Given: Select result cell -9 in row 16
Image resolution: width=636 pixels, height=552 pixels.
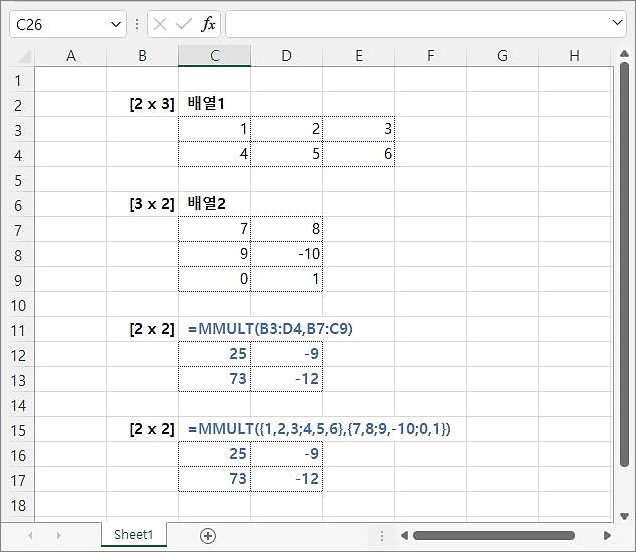Looking at the screenshot, I should [286, 454].
